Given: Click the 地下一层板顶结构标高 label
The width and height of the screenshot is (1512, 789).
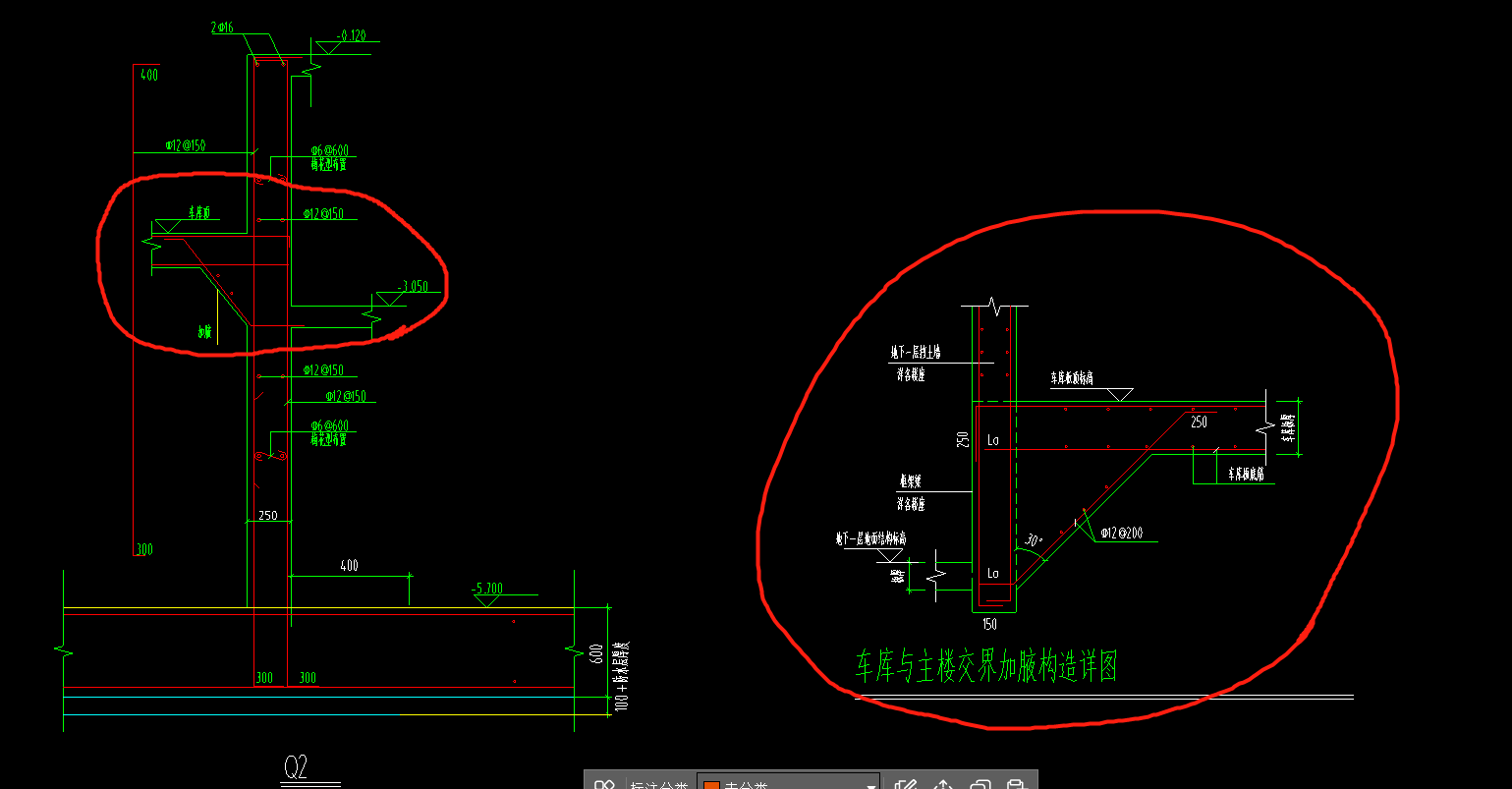Looking at the screenshot, I should point(870,538).
